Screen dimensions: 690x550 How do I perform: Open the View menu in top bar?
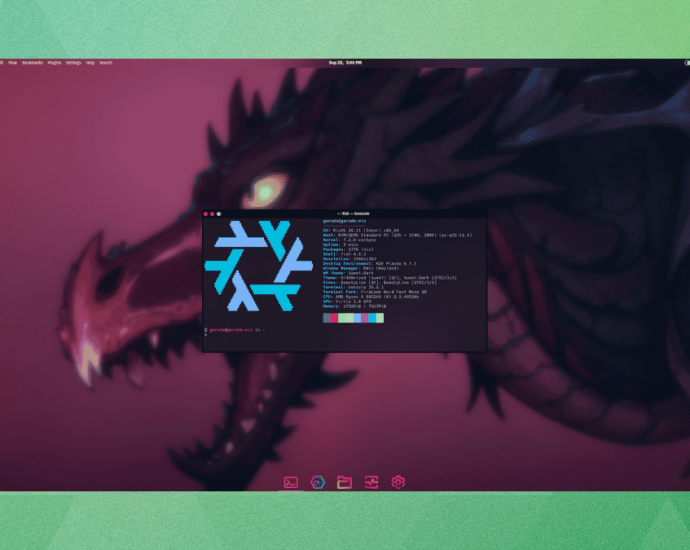tap(12, 63)
